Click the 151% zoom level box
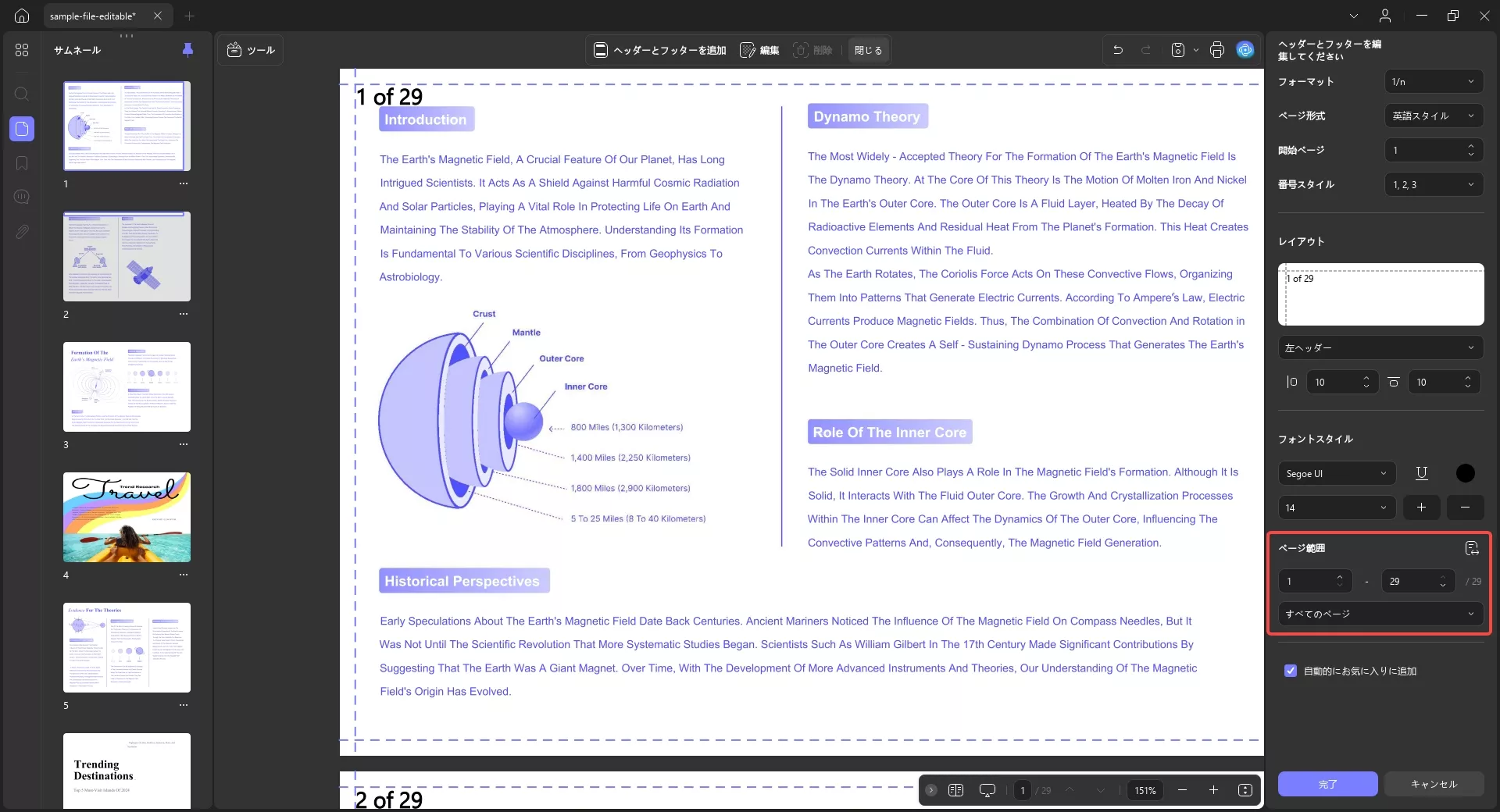Screen dimensions: 1500x812 coord(1145,790)
